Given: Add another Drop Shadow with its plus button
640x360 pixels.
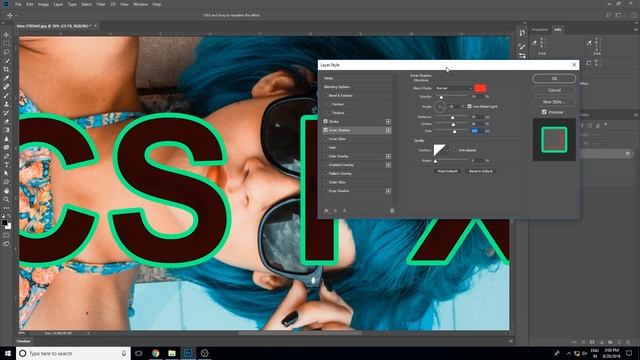Looking at the screenshot, I should 388,191.
